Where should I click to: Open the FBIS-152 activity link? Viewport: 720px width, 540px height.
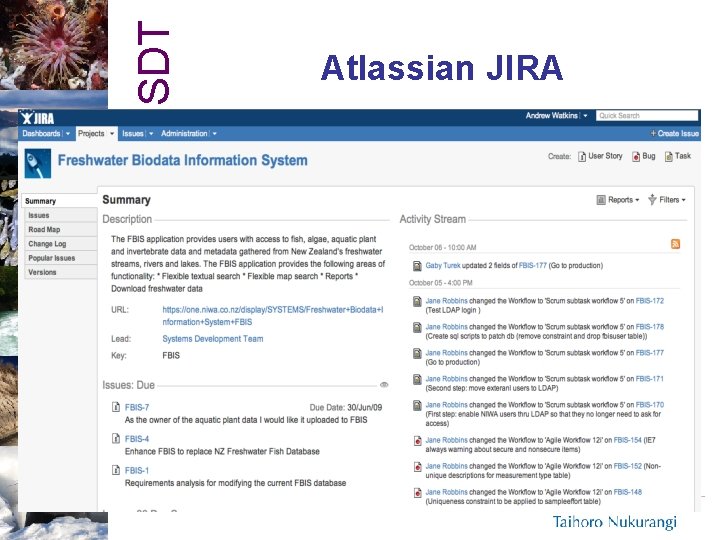[x=627, y=466]
